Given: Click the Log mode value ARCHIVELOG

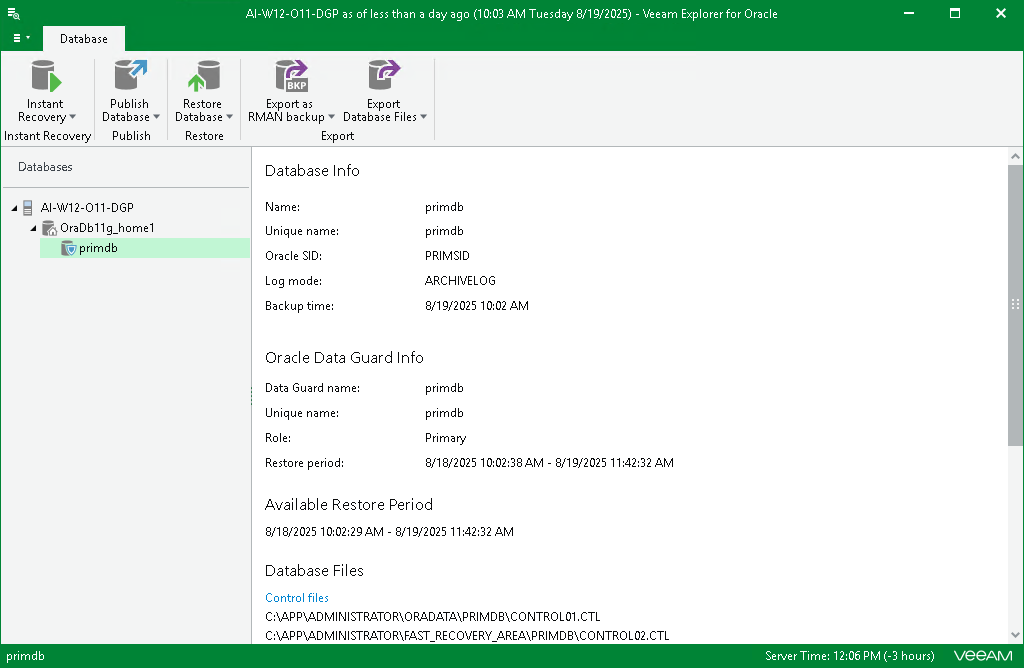Looking at the screenshot, I should (460, 281).
